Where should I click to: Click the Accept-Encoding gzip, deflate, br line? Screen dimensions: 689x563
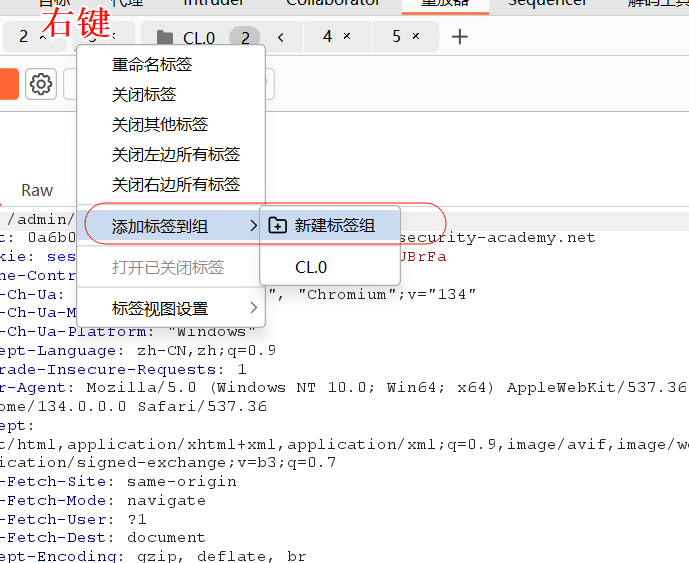pos(153,556)
